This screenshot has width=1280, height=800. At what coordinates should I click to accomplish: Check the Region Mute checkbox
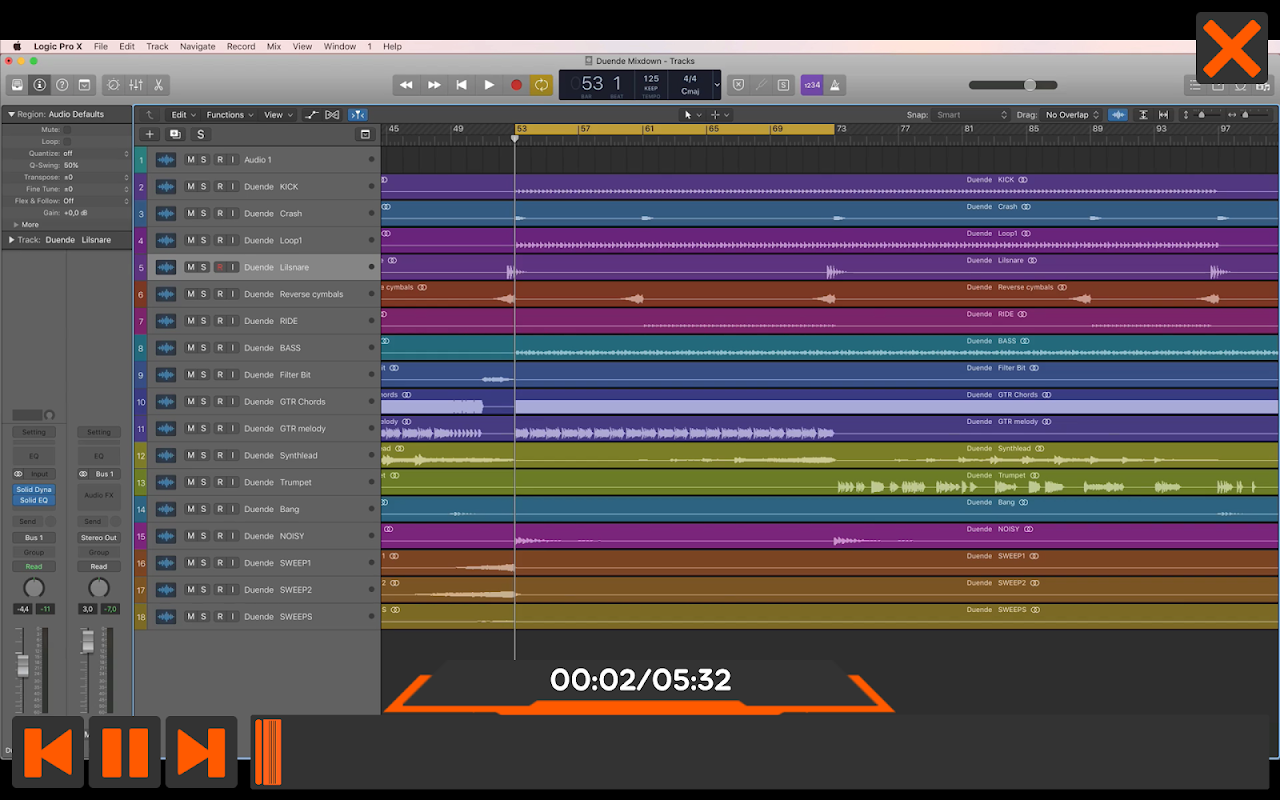click(x=67, y=130)
